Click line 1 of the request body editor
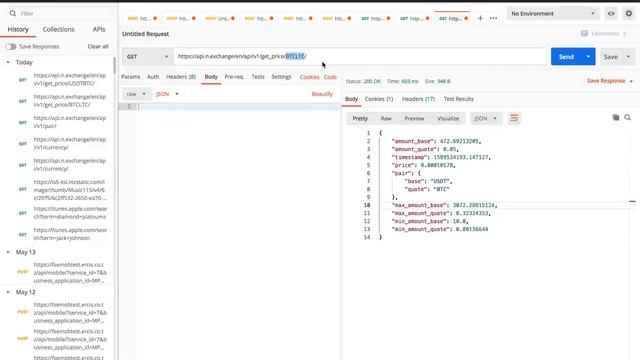This screenshot has width=640, height=360. coord(239,107)
